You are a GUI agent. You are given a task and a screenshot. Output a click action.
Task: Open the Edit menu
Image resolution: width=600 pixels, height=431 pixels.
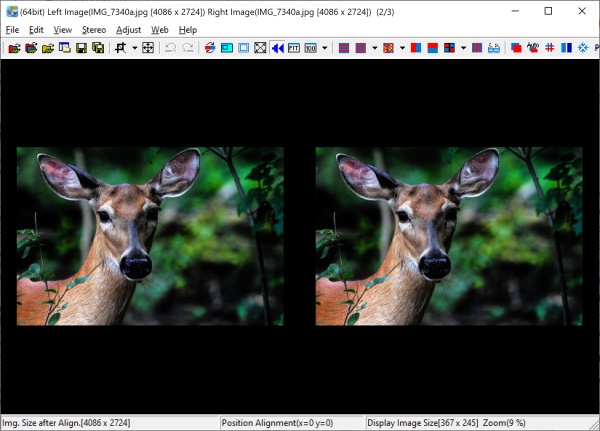pos(36,30)
